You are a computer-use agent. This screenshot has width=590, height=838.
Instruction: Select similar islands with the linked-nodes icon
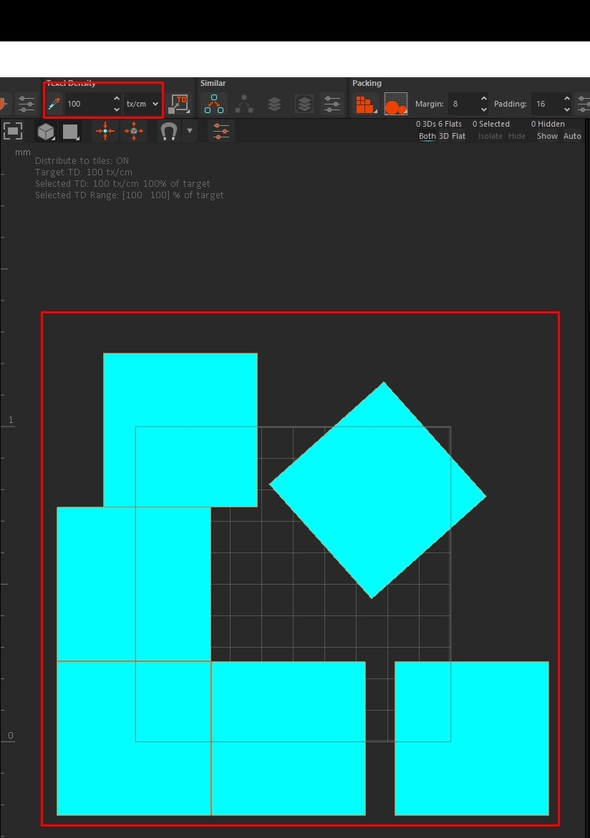click(x=214, y=104)
